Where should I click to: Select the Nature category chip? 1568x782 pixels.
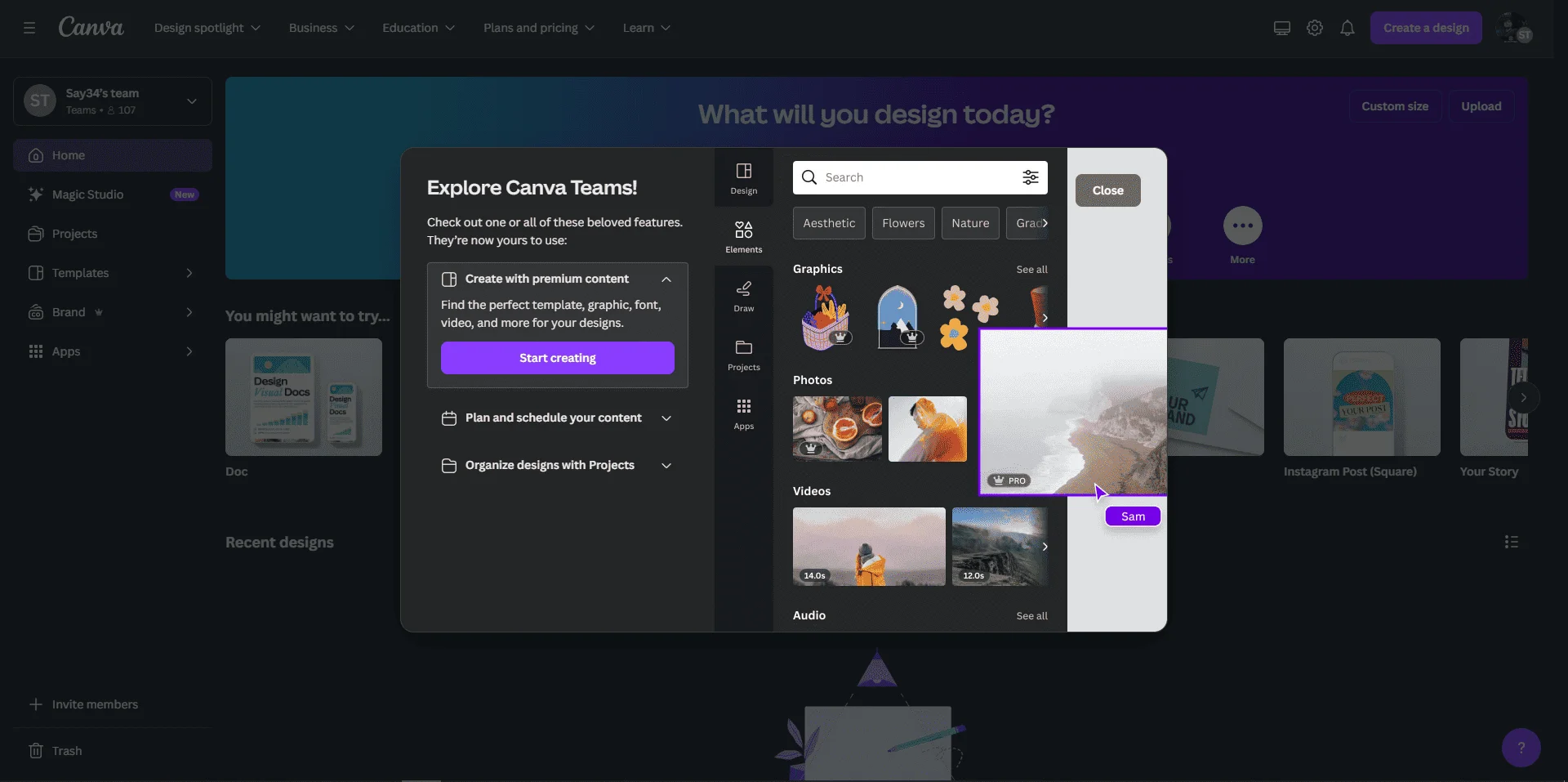pos(970,223)
